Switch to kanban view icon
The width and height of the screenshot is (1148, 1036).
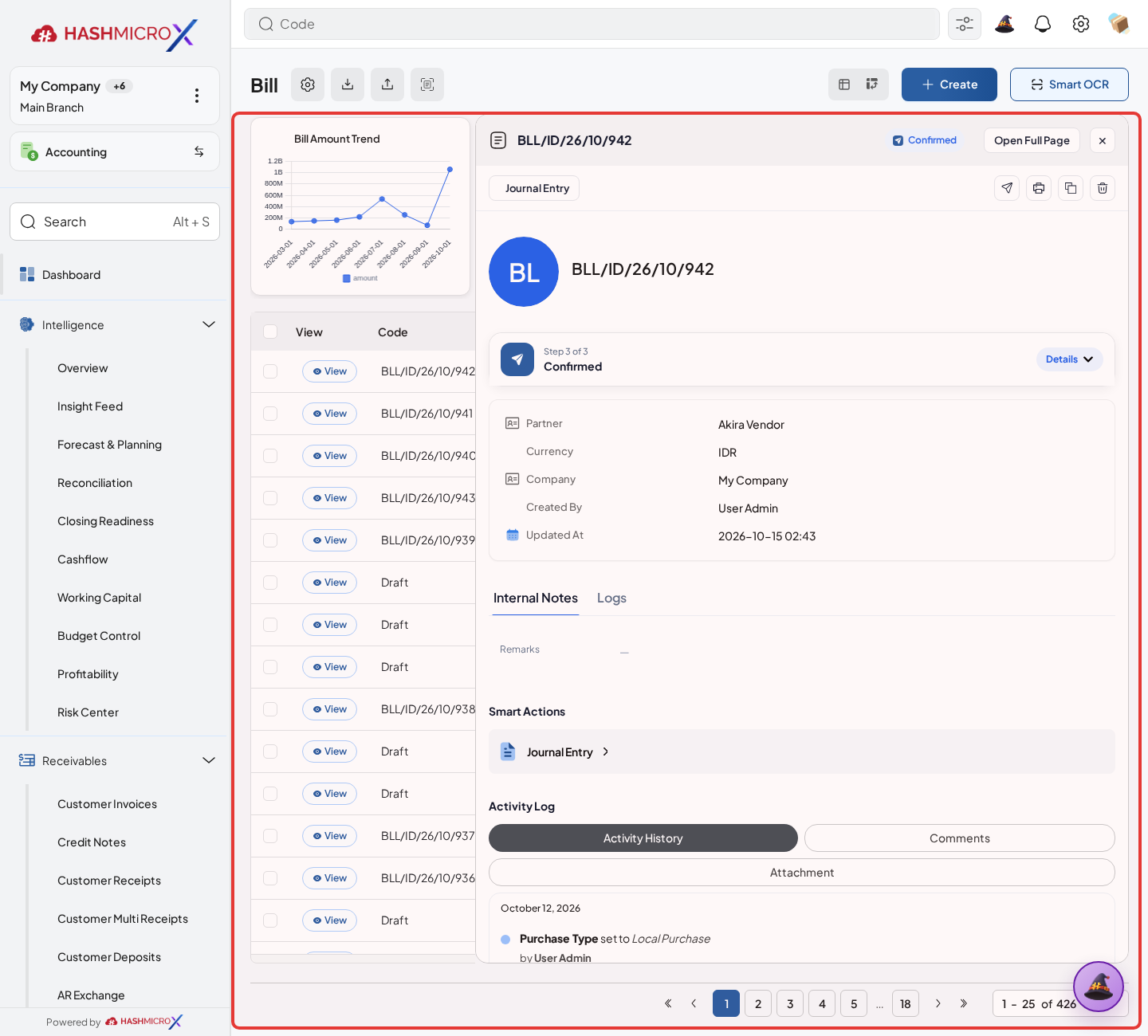(x=872, y=84)
